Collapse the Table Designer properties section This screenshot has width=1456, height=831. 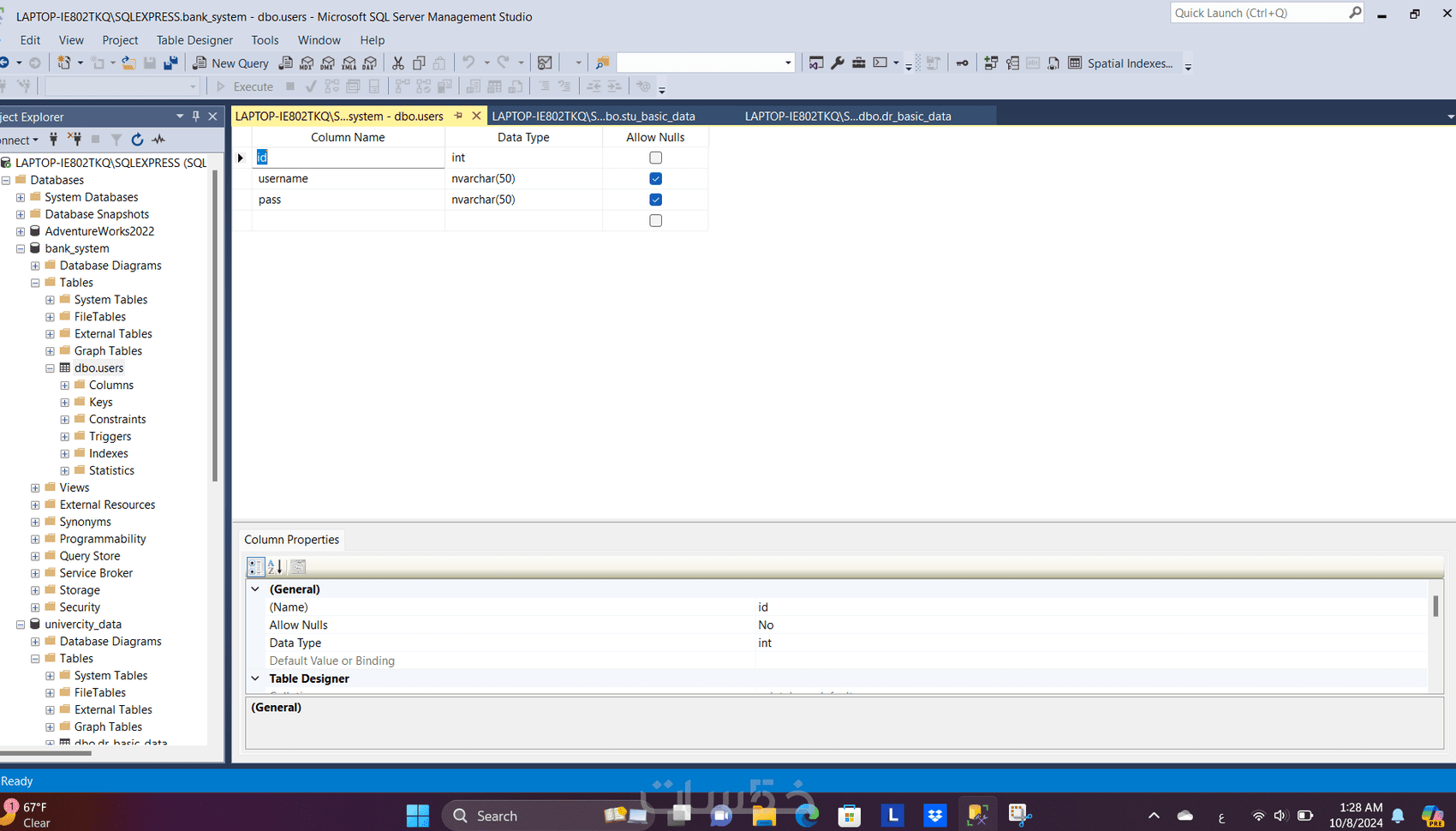click(x=255, y=679)
